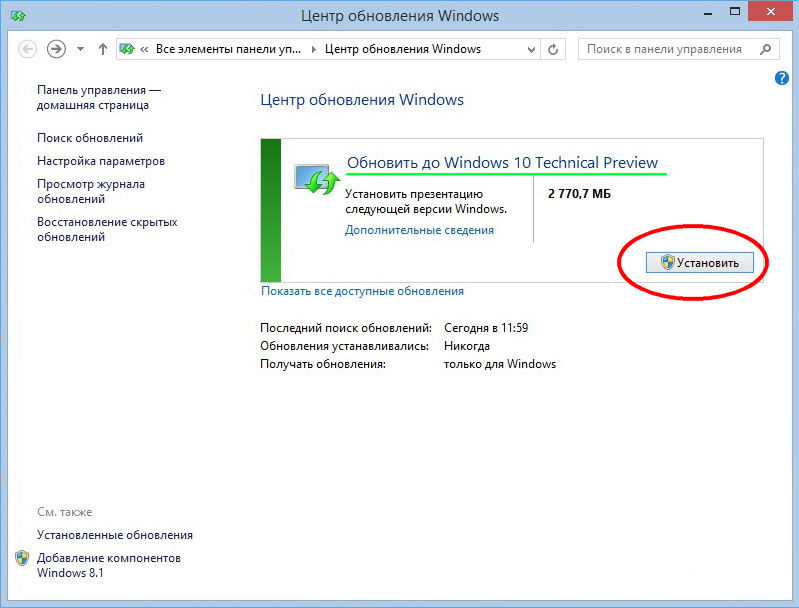Image resolution: width=799 pixels, height=608 pixels.
Task: Expand the address bar history dropdown
Action: (531, 49)
